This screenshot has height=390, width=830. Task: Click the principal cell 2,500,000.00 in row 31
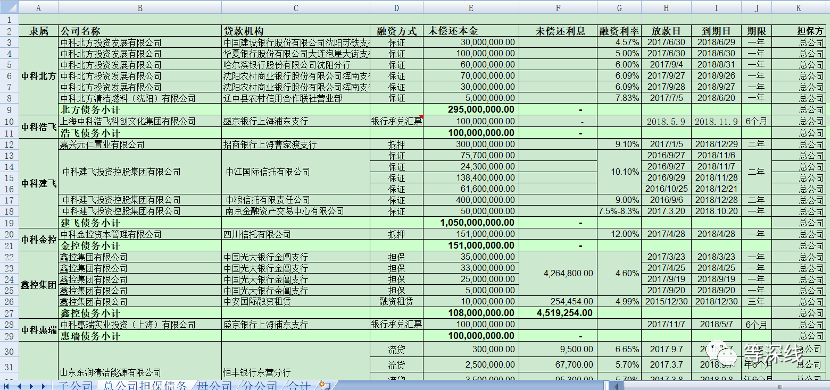[471, 365]
